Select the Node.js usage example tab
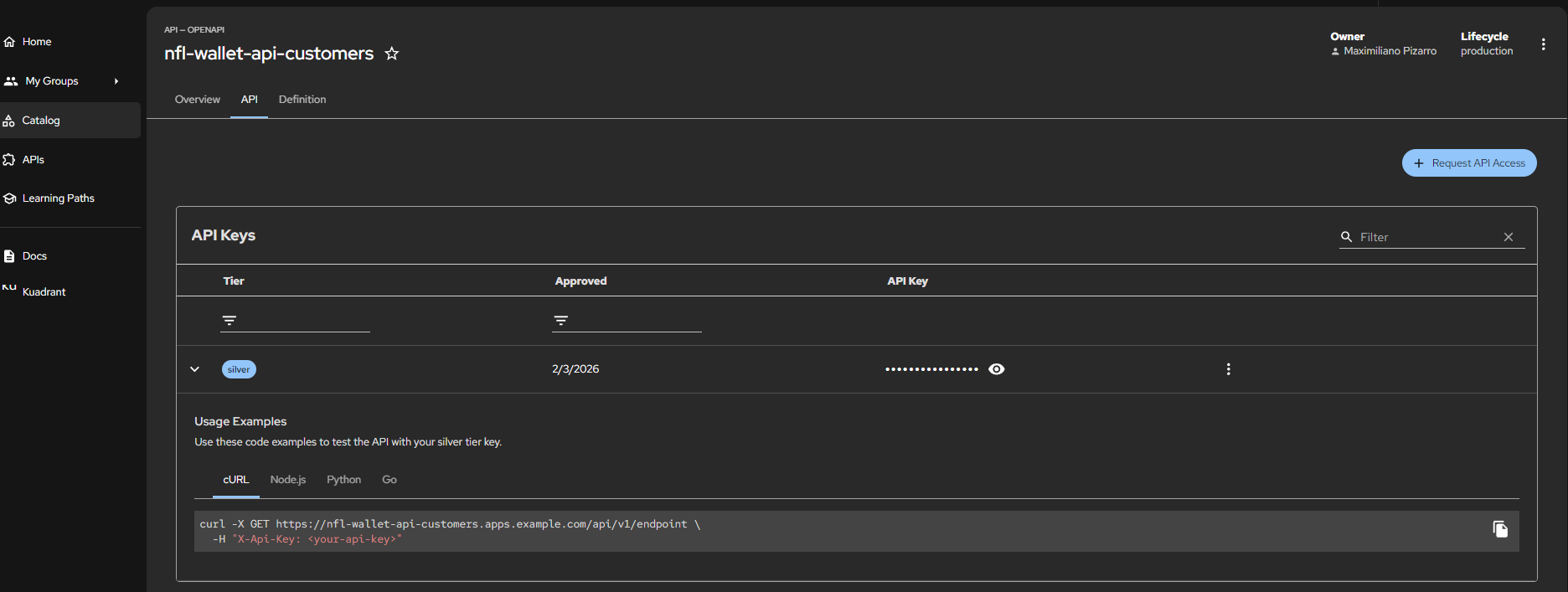This screenshot has width=1568, height=592. 287,480
